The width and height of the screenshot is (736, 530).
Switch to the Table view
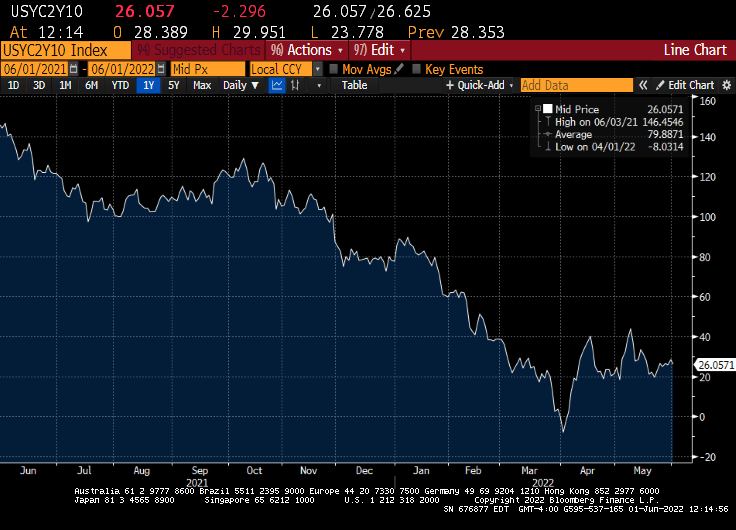tap(354, 86)
